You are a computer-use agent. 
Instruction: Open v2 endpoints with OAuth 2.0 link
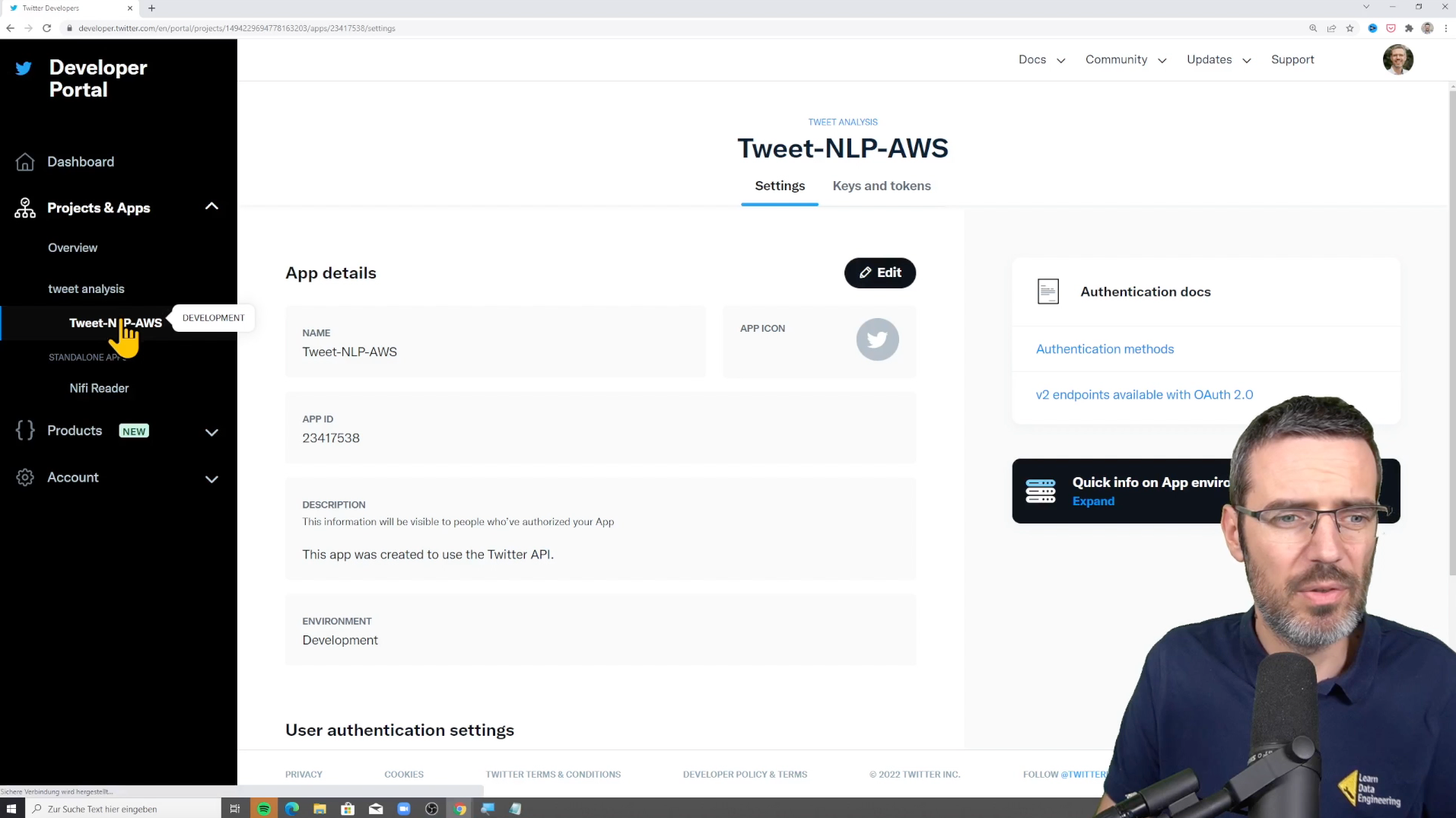click(x=1144, y=395)
